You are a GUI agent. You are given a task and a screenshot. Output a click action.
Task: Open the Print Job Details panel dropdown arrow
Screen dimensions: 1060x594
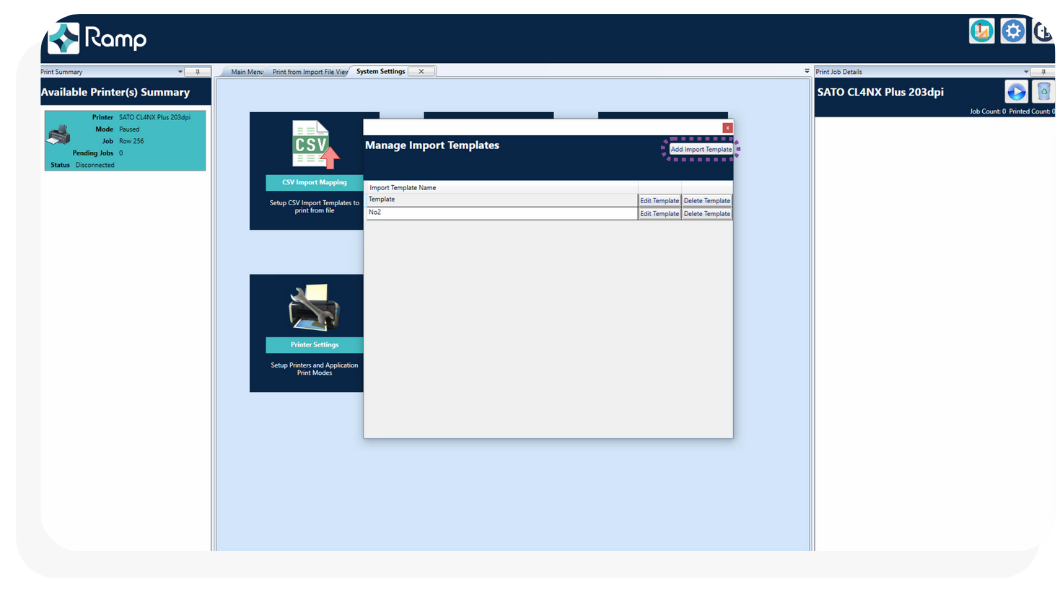[1025, 71]
